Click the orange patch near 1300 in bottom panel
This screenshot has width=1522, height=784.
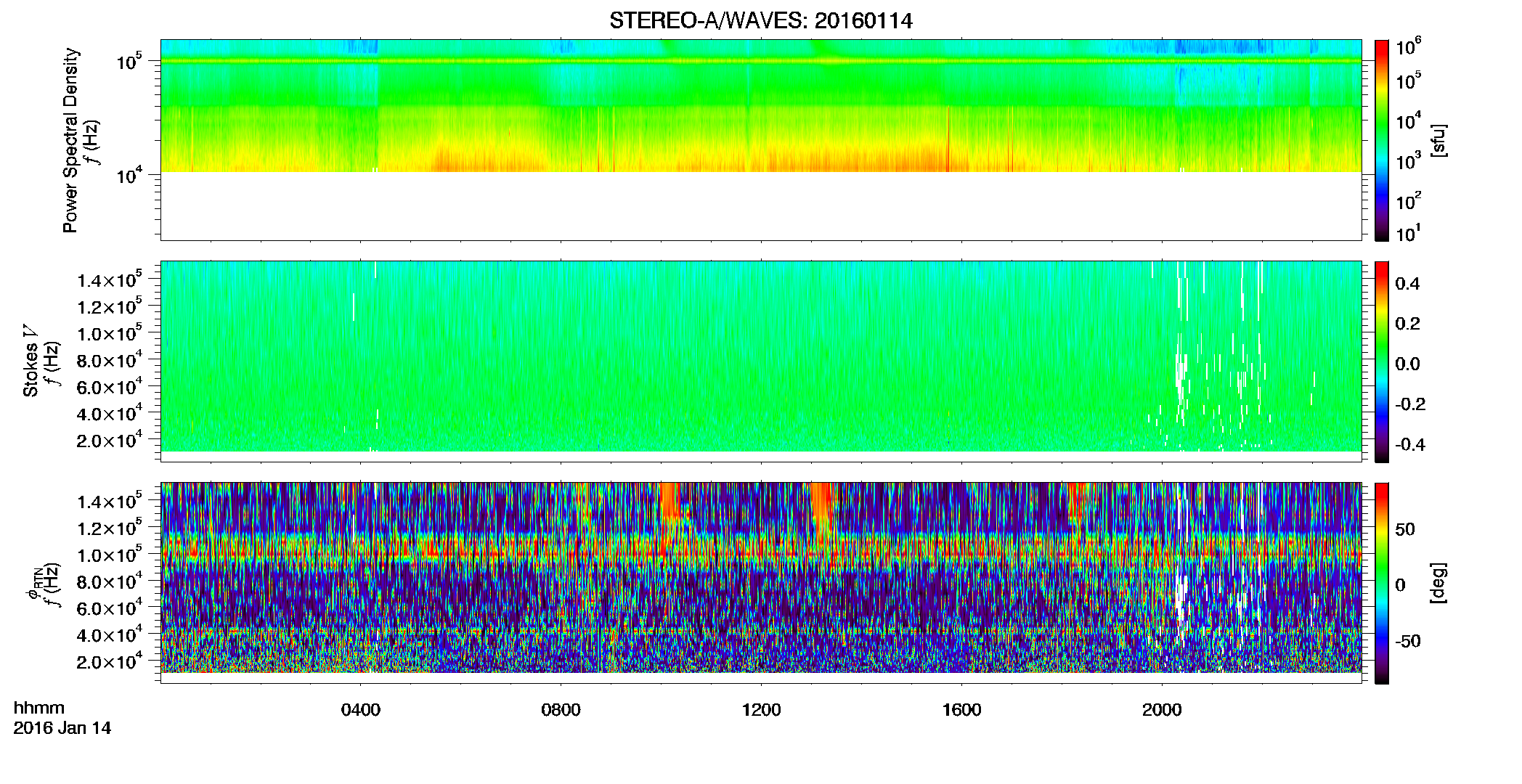tap(823, 512)
